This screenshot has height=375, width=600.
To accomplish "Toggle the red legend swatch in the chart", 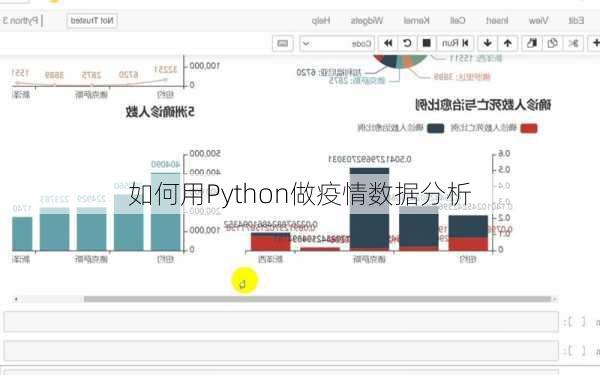I will pyautogui.click(x=528, y=128).
